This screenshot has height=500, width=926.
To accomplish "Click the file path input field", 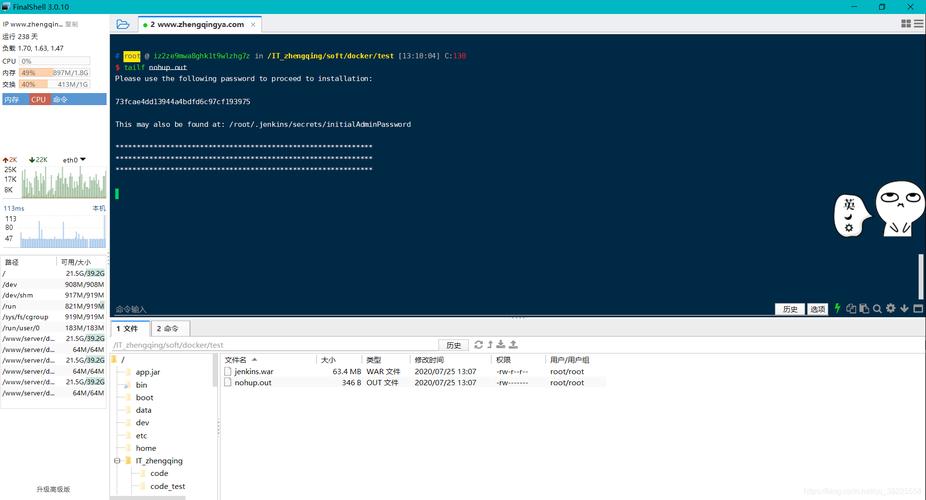I will (275, 345).
